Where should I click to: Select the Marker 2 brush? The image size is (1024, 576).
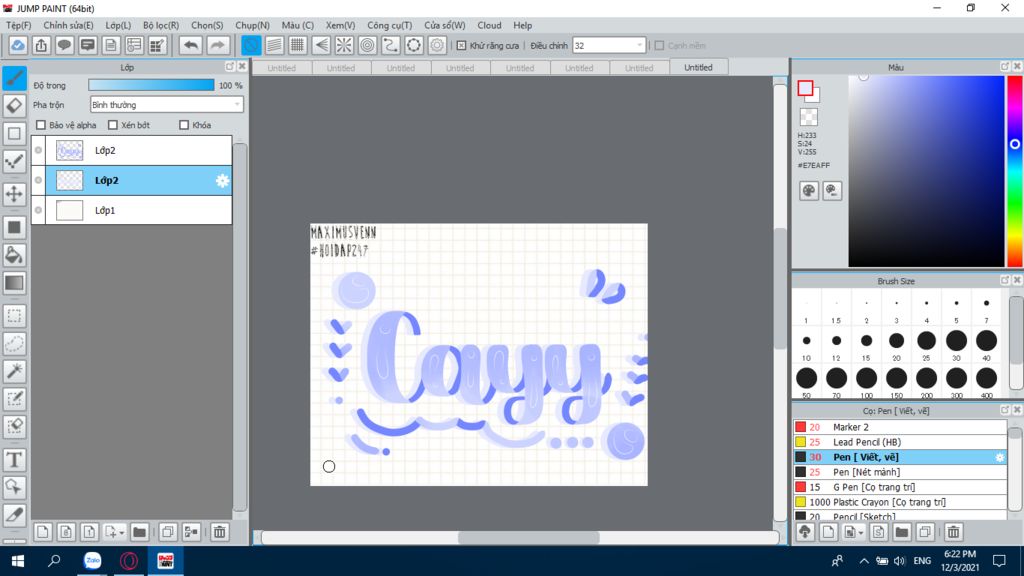[x=901, y=427]
